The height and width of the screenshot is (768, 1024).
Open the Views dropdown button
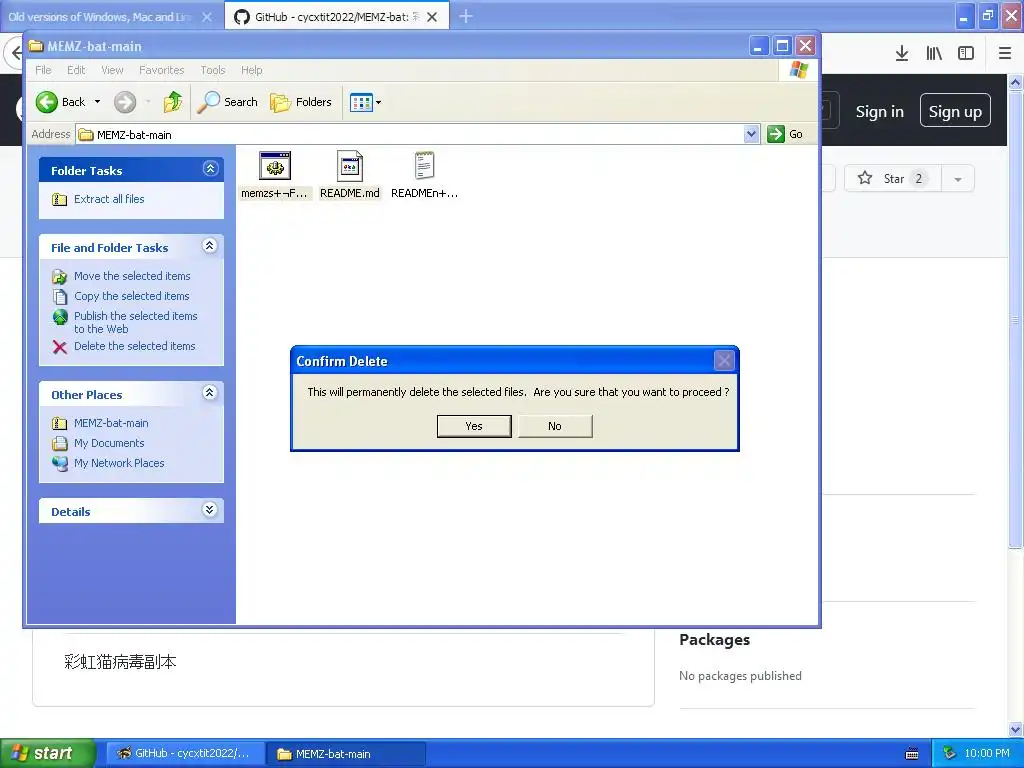[x=365, y=103]
